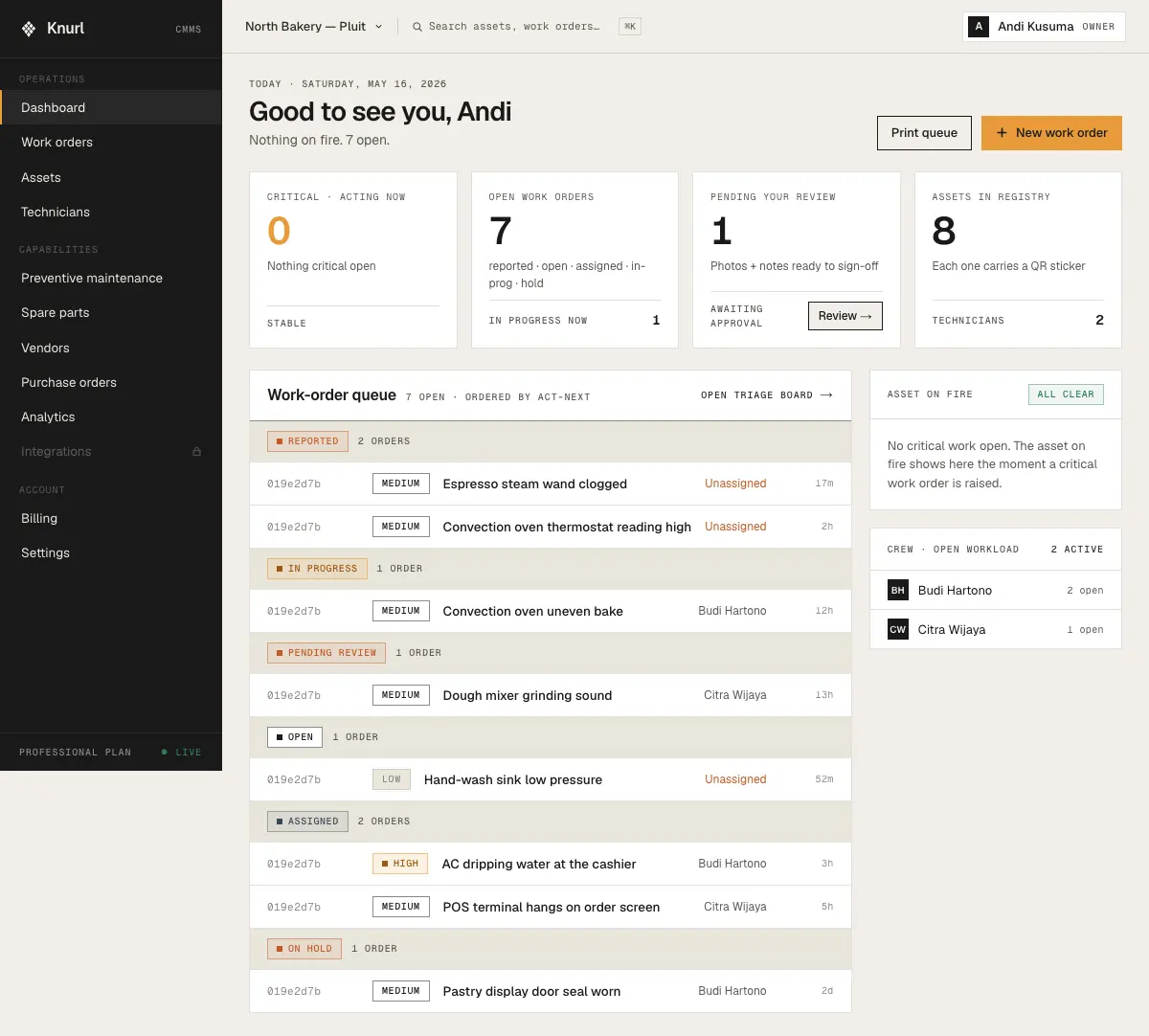Screen dimensions: 1149x1036
Task: Click the plus icon on New work order
Action: [x=1002, y=133]
